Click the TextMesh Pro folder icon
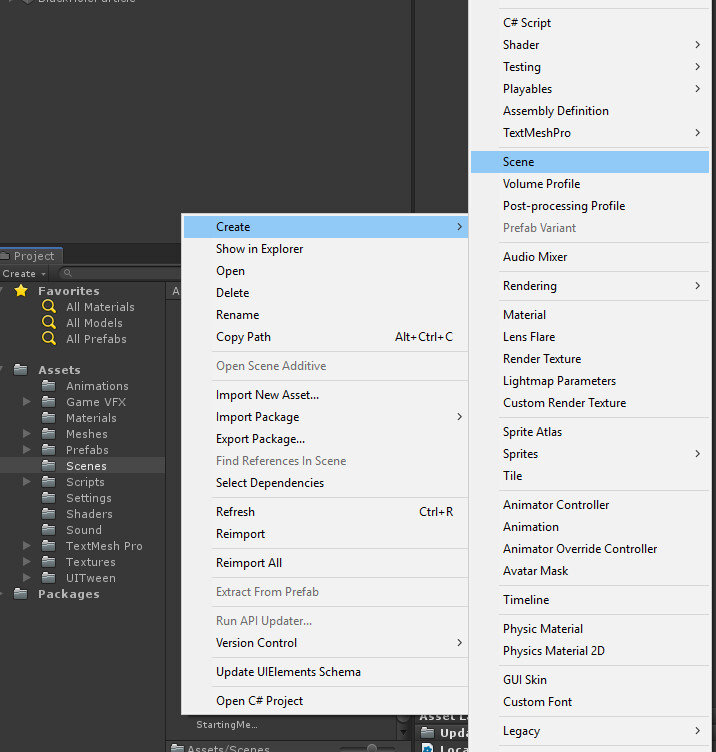This screenshot has height=752, width=716. (48, 545)
